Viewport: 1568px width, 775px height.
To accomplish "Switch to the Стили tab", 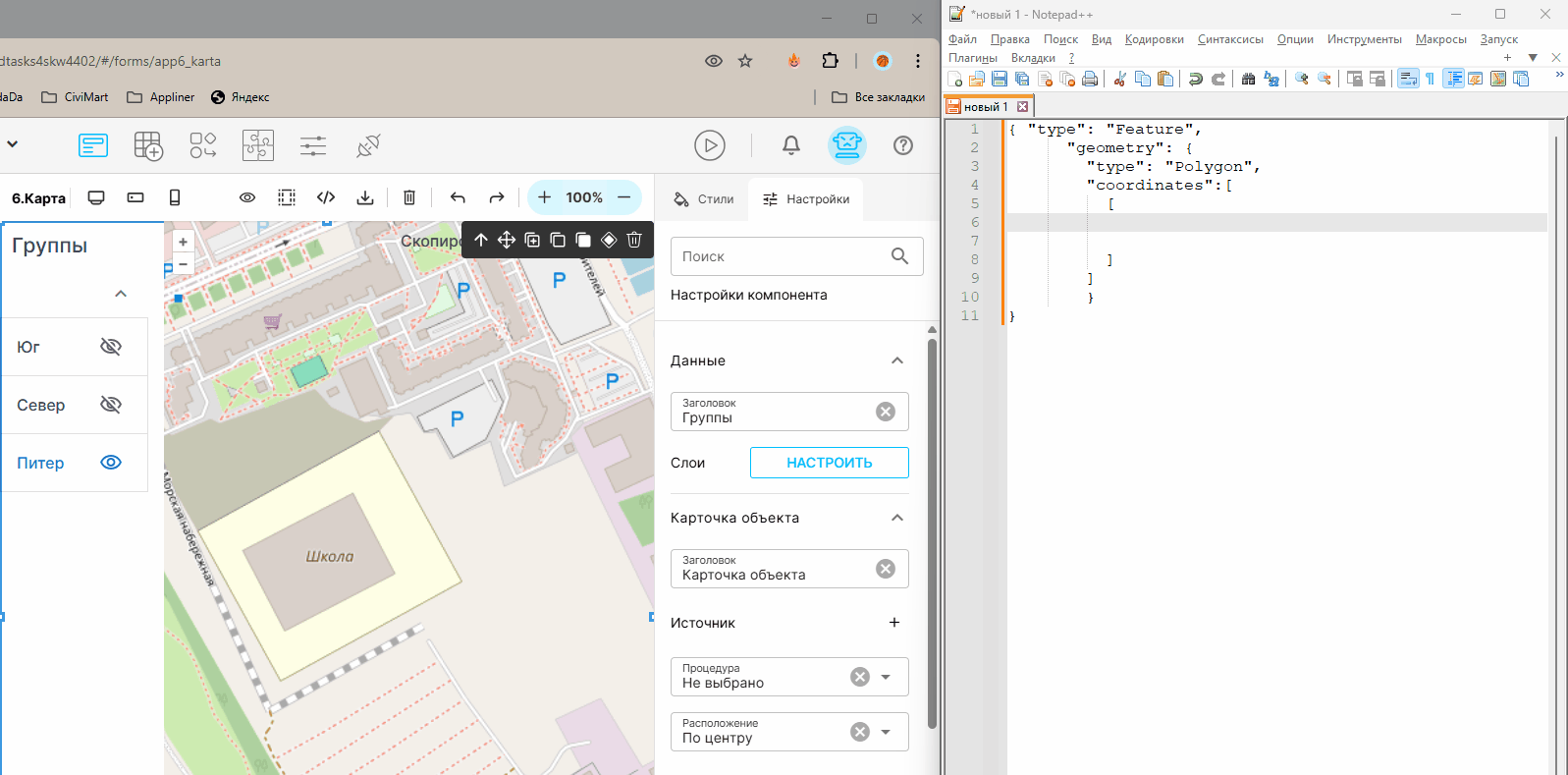I will click(703, 199).
